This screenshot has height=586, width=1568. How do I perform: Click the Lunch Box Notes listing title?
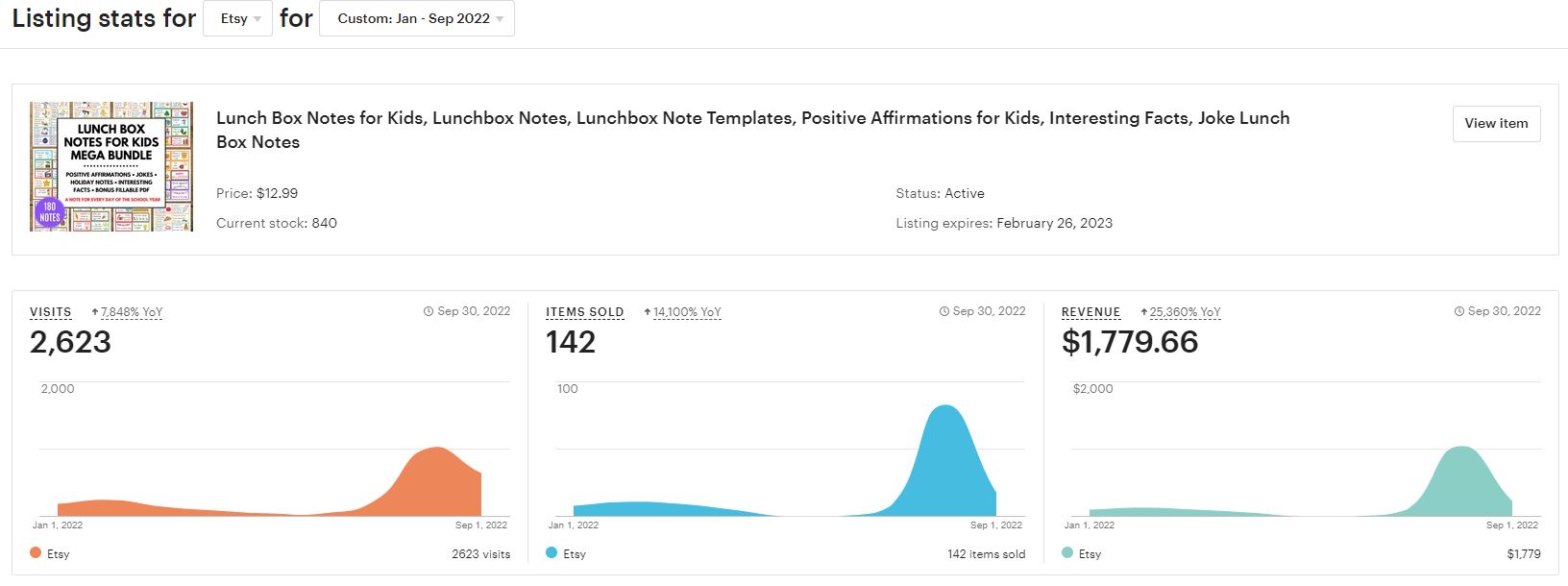pos(752,130)
